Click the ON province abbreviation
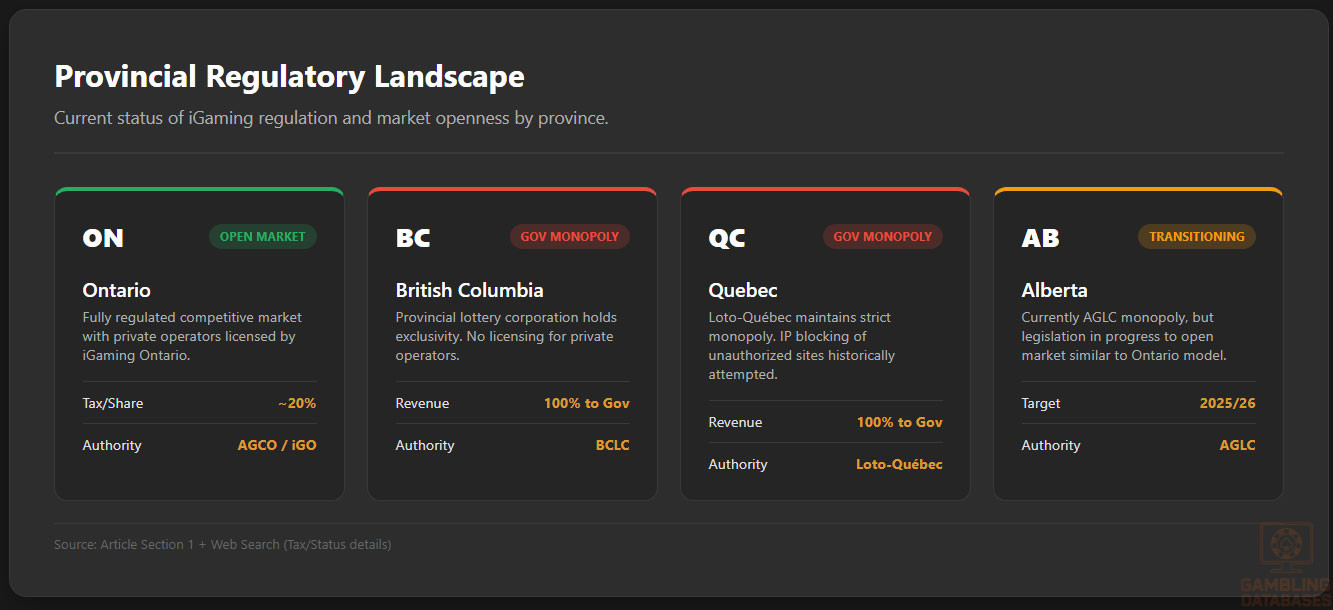This screenshot has width=1333, height=610. (x=103, y=238)
